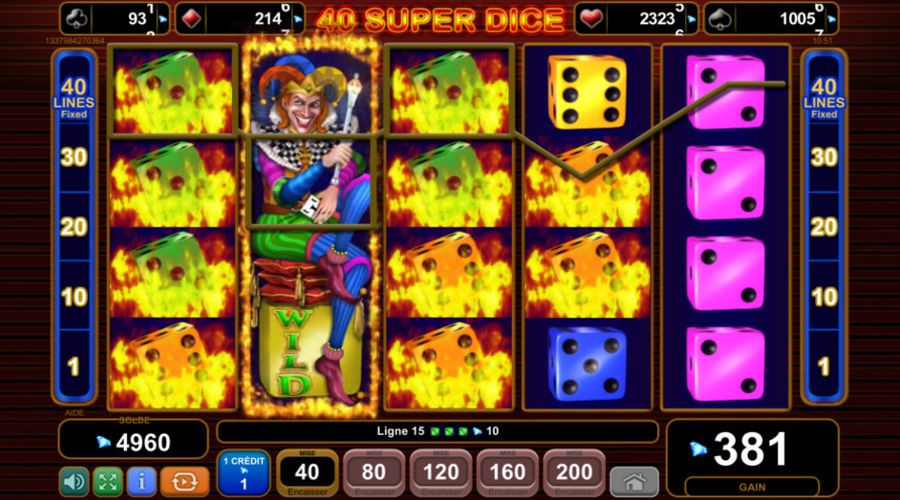Click the gray home icon
Viewport: 900px width, 500px height.
(634, 482)
